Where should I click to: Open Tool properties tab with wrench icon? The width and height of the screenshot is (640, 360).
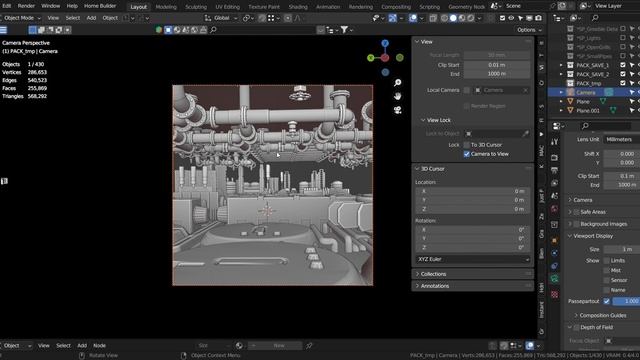[554, 142]
